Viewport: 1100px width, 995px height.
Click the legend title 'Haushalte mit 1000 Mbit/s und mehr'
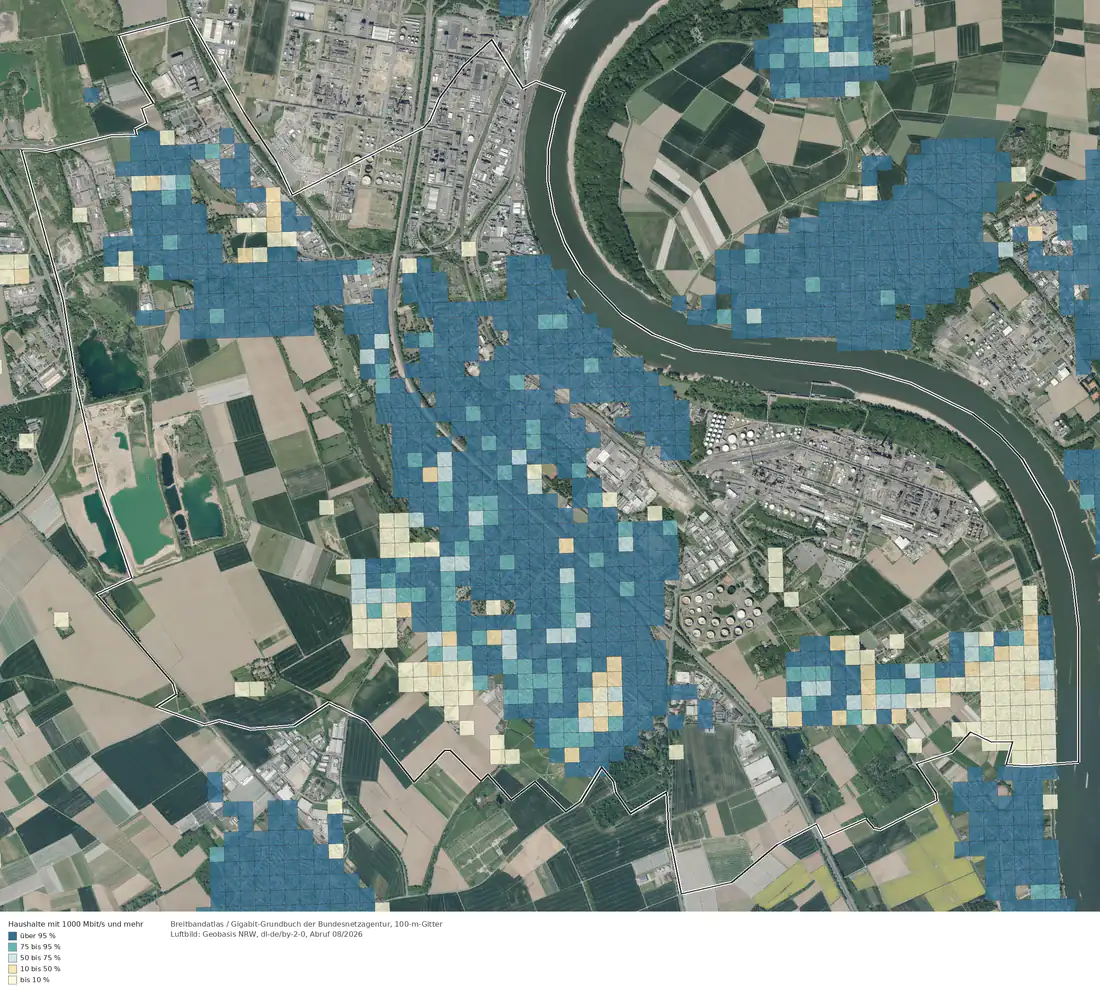click(x=76, y=924)
